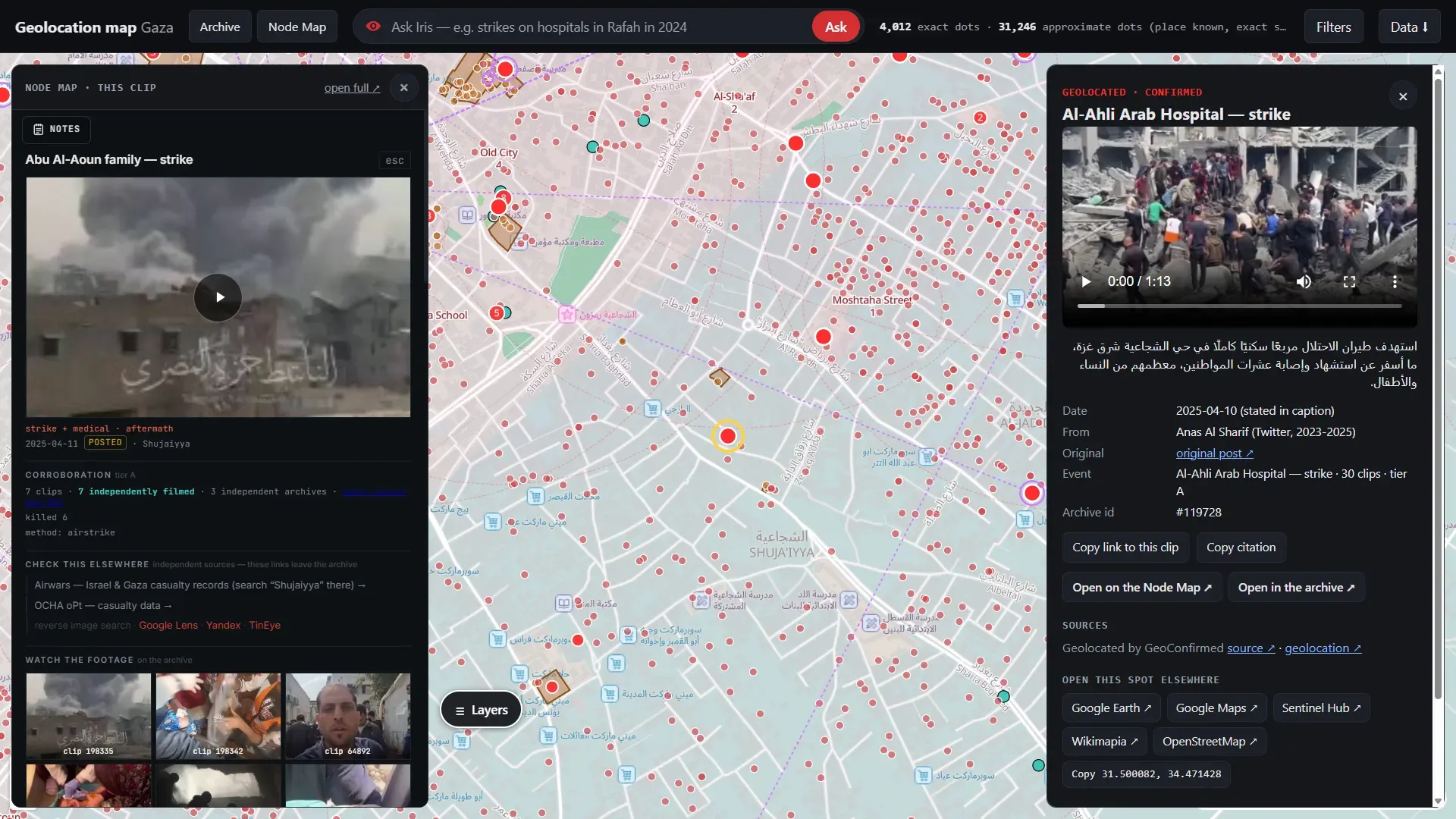Select the yellow-ringed highlighted map dot
1456x819 pixels.
coord(728,436)
